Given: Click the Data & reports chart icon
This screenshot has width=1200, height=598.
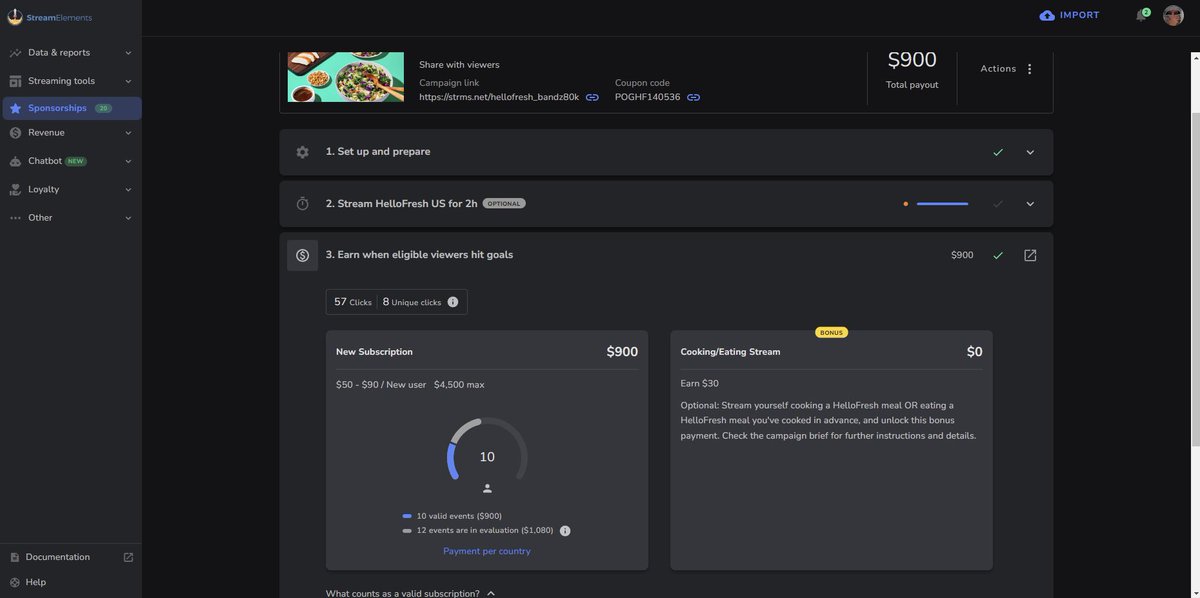Looking at the screenshot, I should [x=15, y=53].
